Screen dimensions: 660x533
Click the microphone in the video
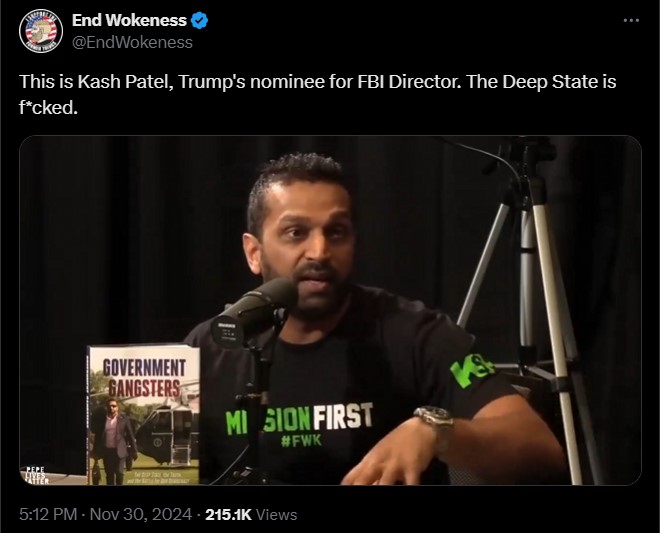coord(253,312)
